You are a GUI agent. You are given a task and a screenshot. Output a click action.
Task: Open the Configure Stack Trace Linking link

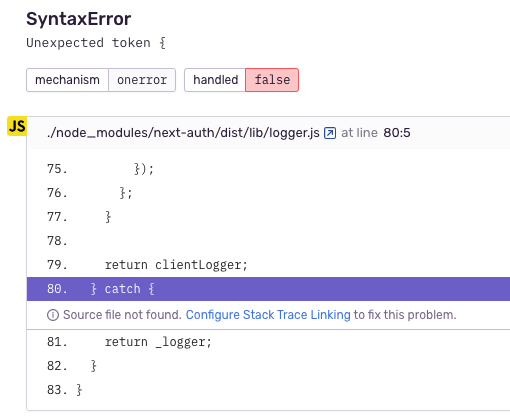(268, 315)
